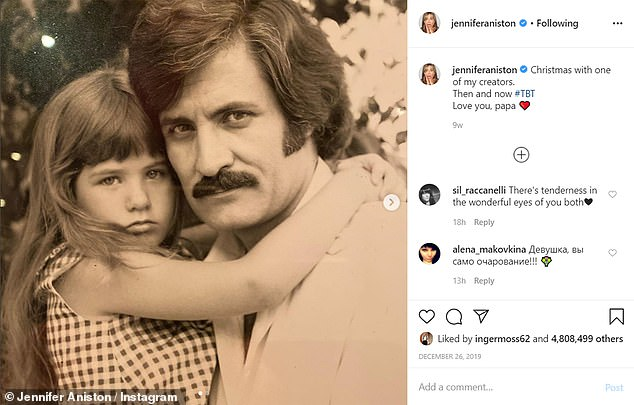Open the jenniferaniston username in header
Screen dimensions: 634x405
coord(484,22)
